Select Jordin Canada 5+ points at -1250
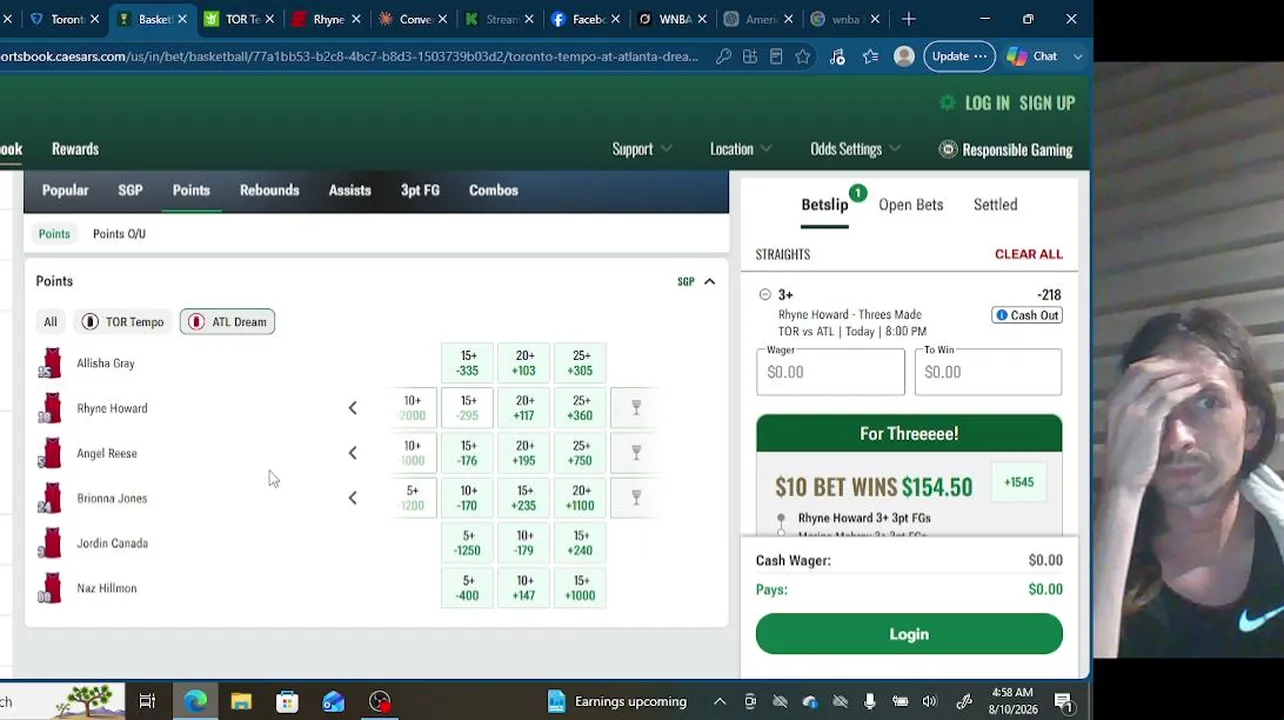The width and height of the screenshot is (1284, 720). 468,543
